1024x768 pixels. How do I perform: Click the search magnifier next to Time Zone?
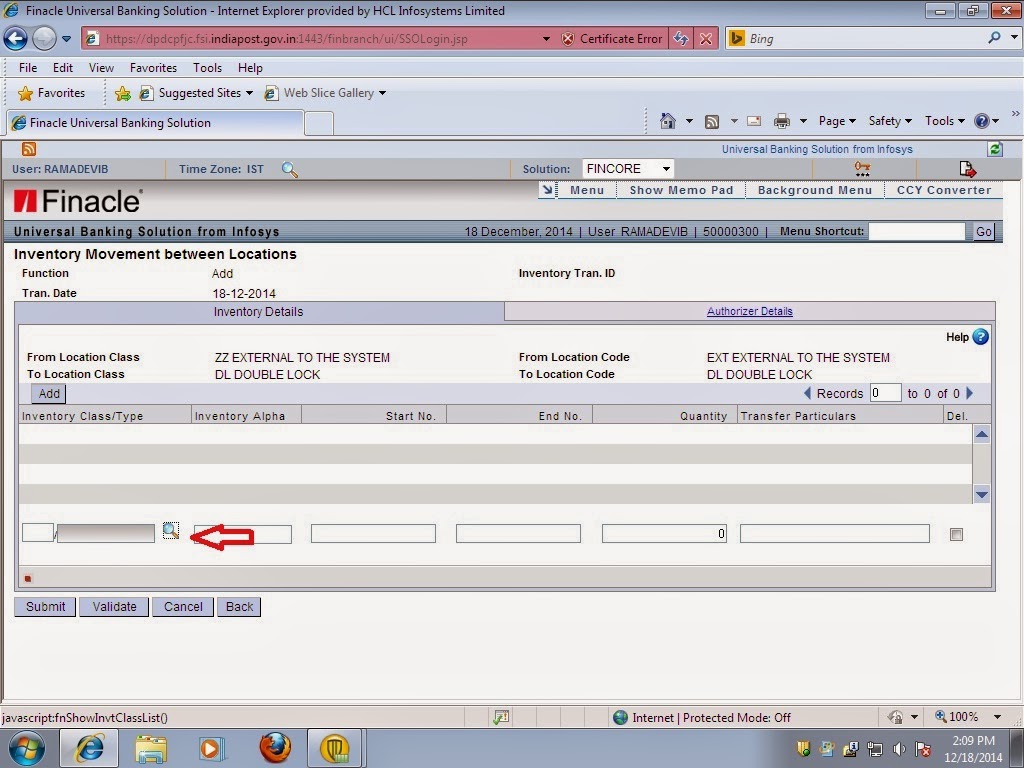point(290,170)
